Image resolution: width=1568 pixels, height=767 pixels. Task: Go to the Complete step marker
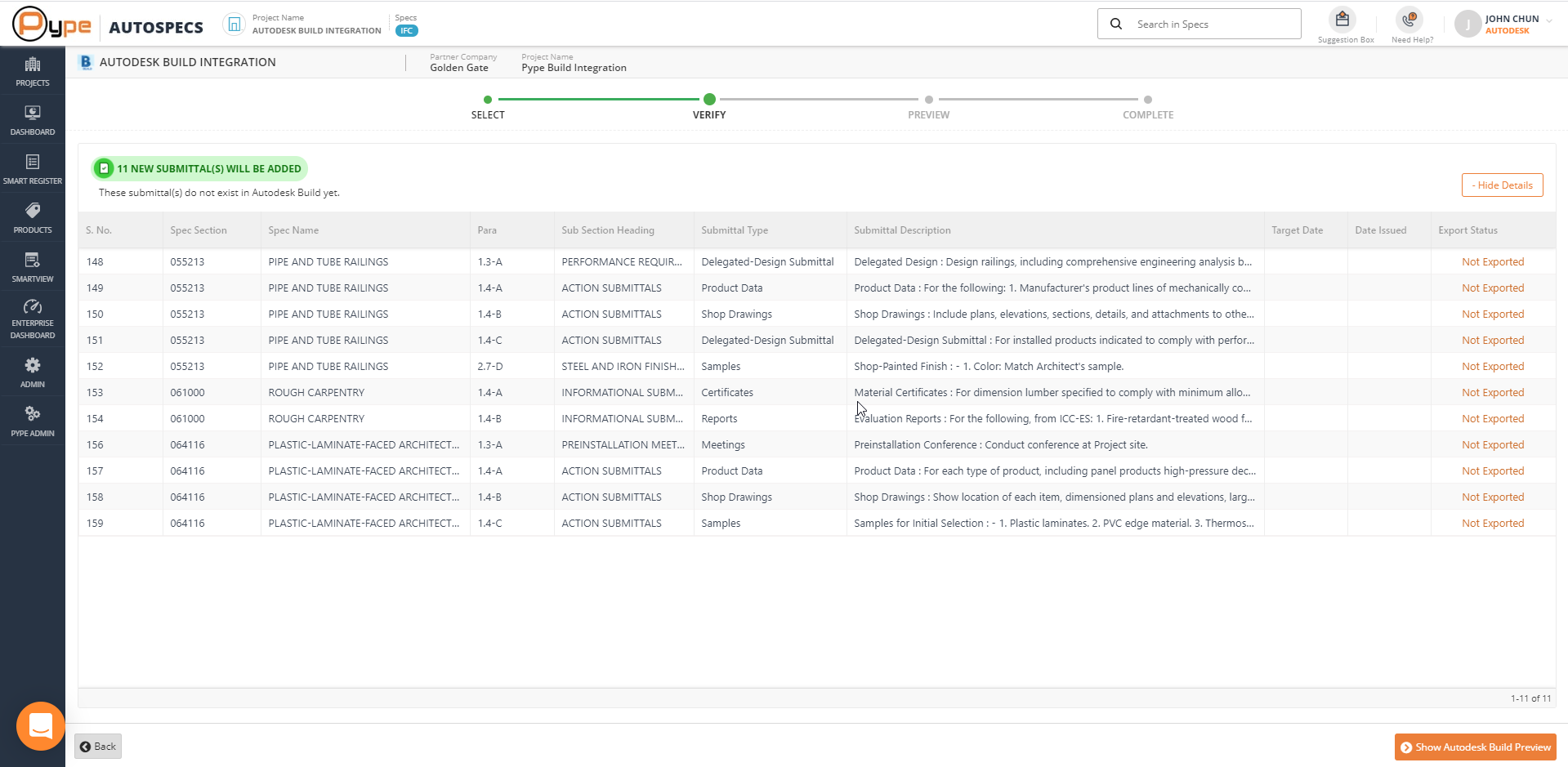point(1148,100)
